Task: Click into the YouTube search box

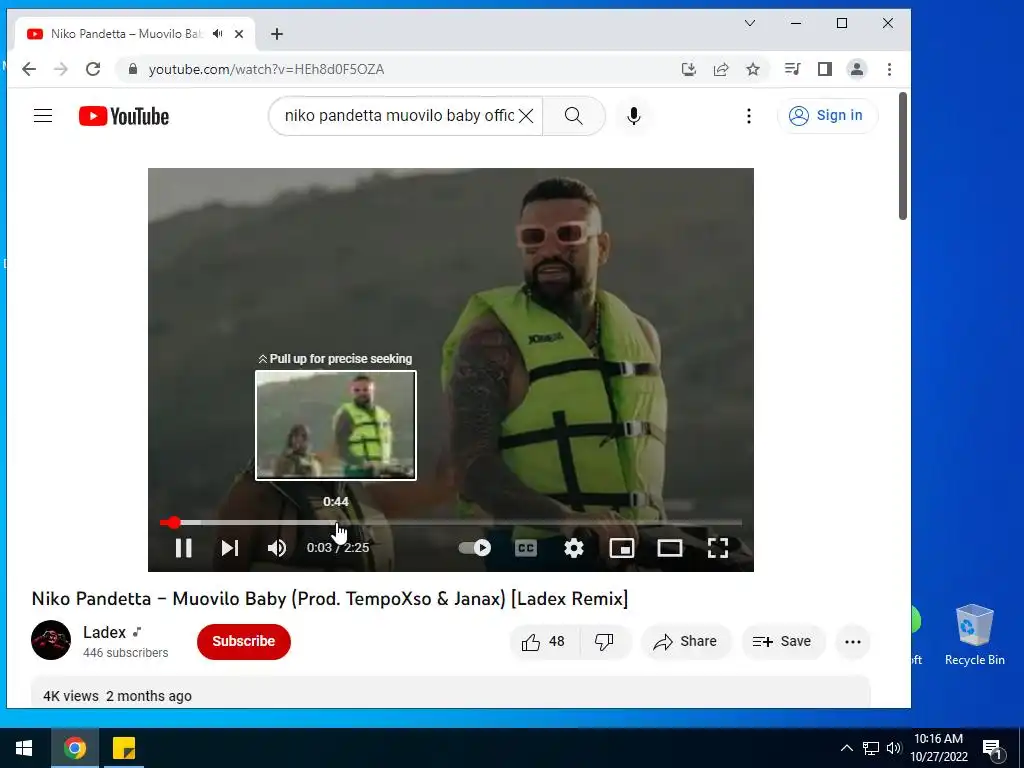Action: (398, 116)
